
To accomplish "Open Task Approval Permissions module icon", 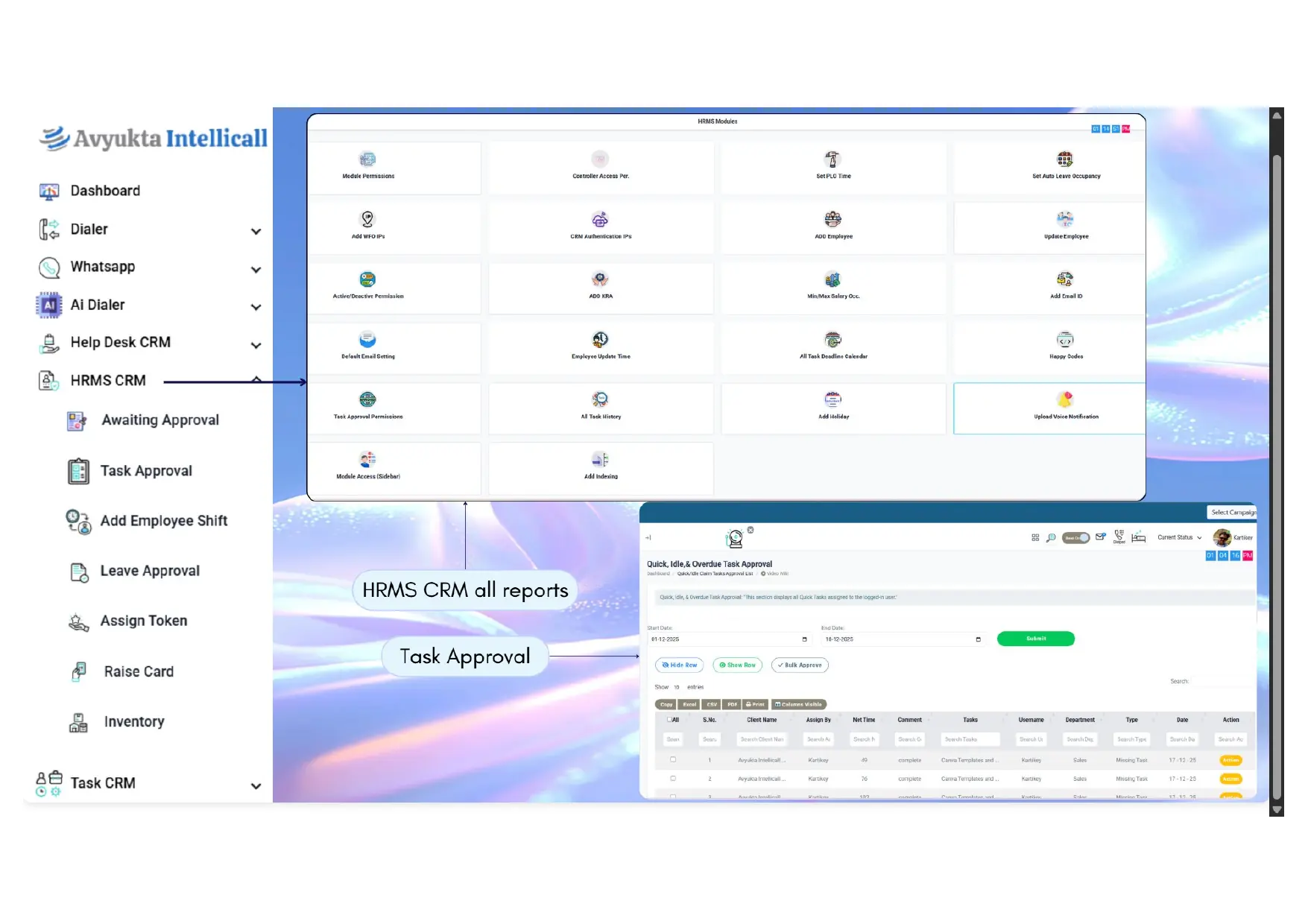I will pyautogui.click(x=367, y=399).
